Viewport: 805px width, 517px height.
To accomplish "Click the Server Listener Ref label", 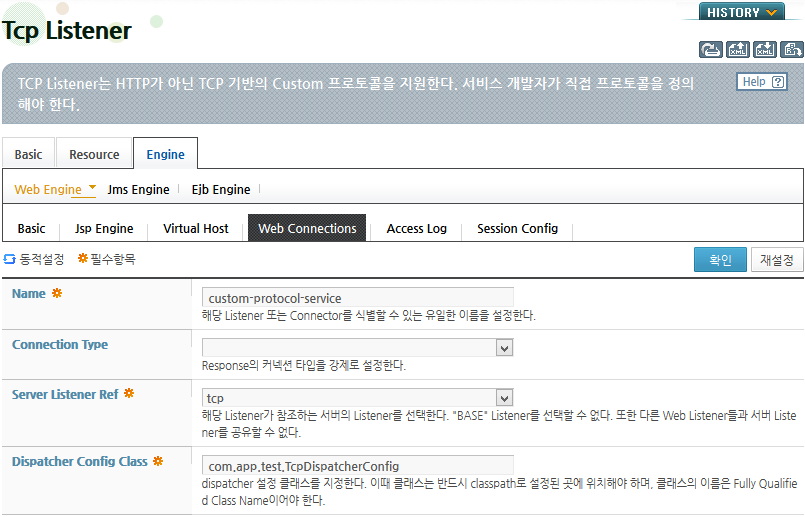I will click(65, 394).
